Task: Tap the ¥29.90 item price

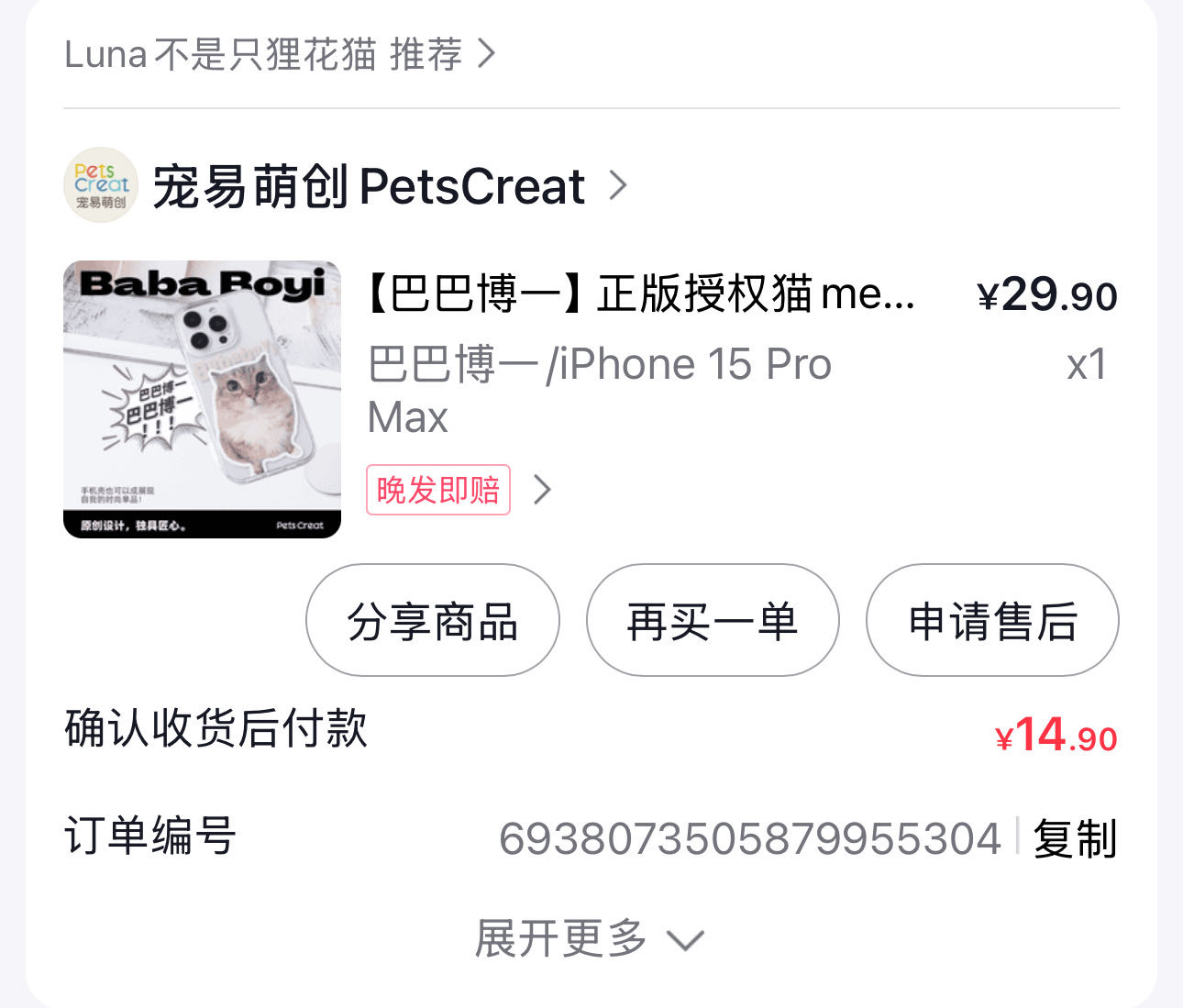Action: (x=1047, y=295)
